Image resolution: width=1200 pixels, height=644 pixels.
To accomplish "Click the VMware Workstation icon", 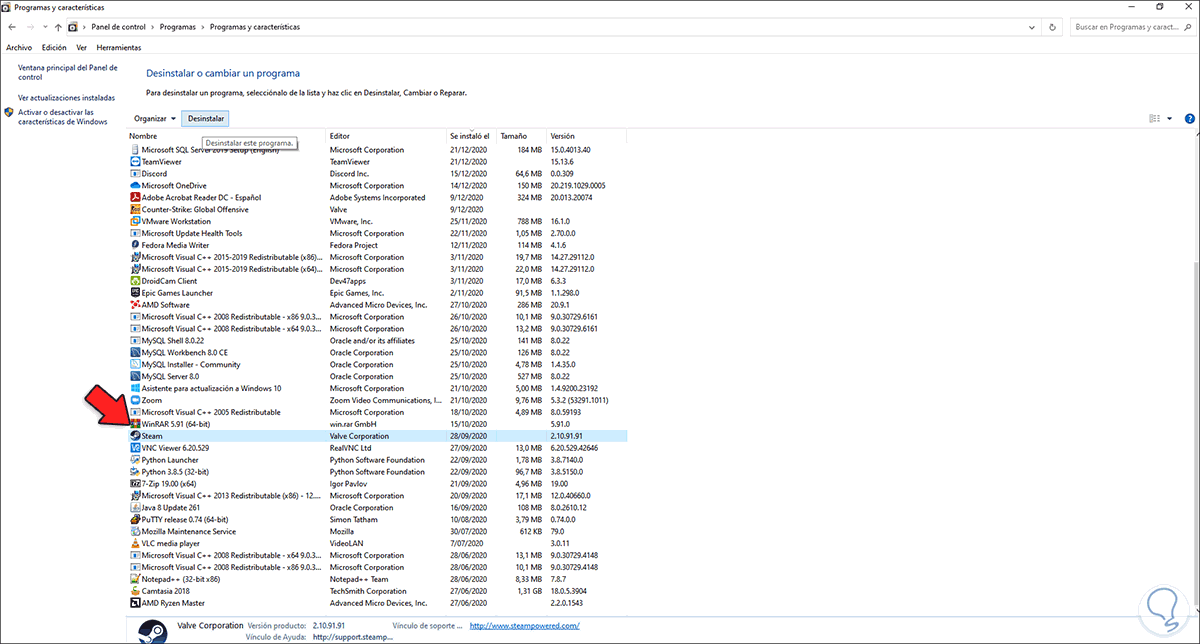I will point(135,222).
